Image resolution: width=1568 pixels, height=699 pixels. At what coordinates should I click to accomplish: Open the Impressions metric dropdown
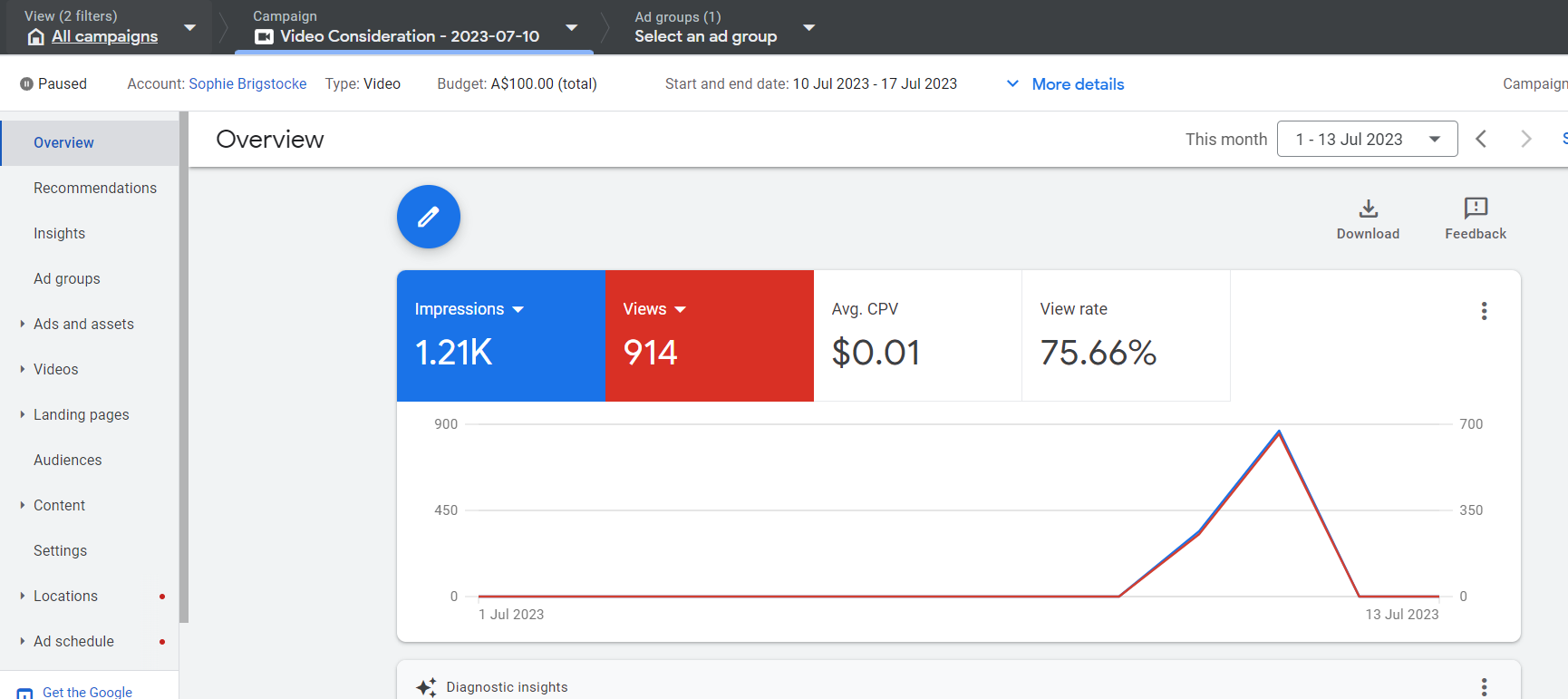[x=518, y=309]
